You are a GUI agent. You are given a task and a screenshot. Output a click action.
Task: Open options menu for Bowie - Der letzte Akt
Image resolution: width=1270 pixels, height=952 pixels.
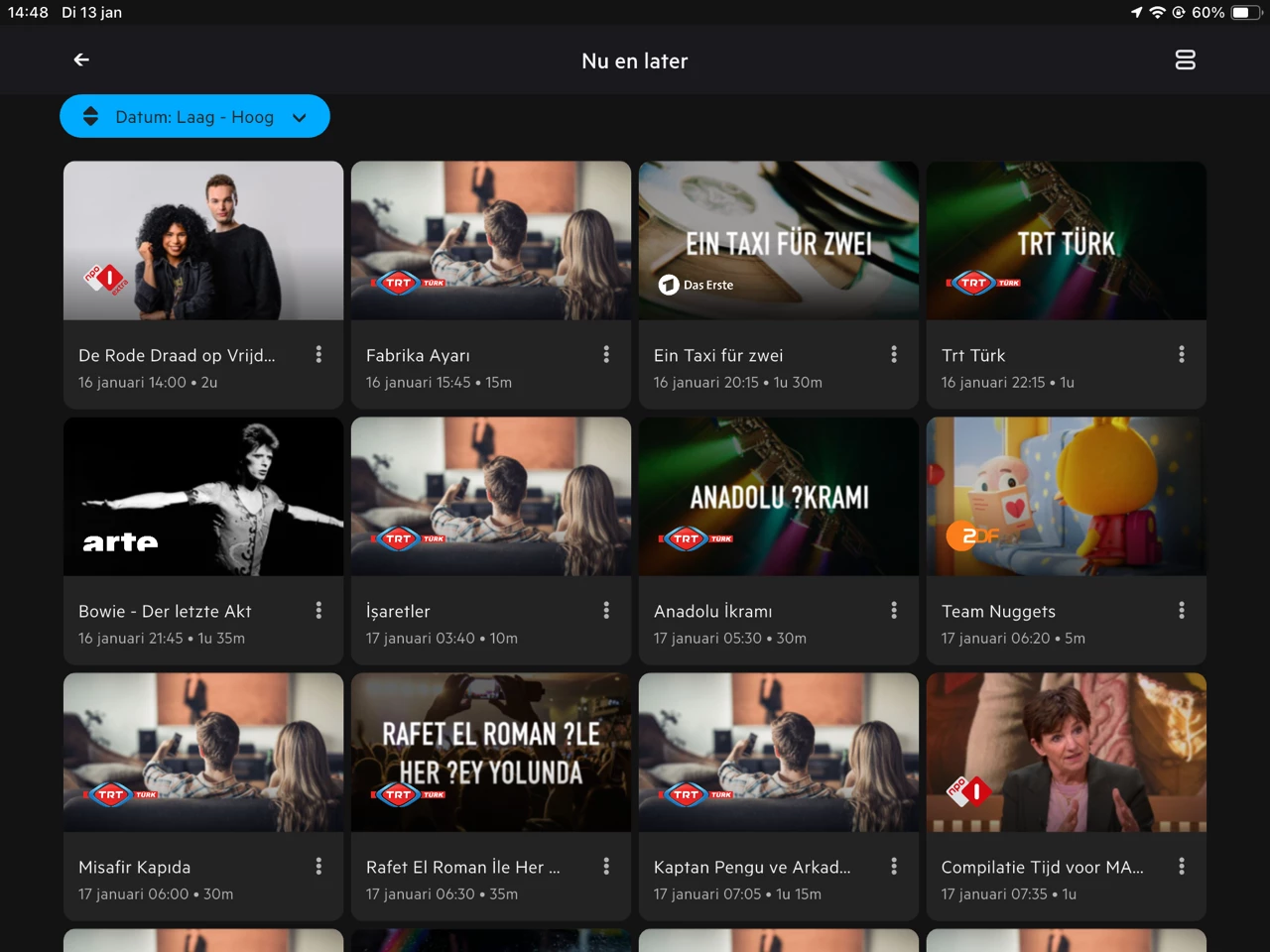pyautogui.click(x=318, y=610)
